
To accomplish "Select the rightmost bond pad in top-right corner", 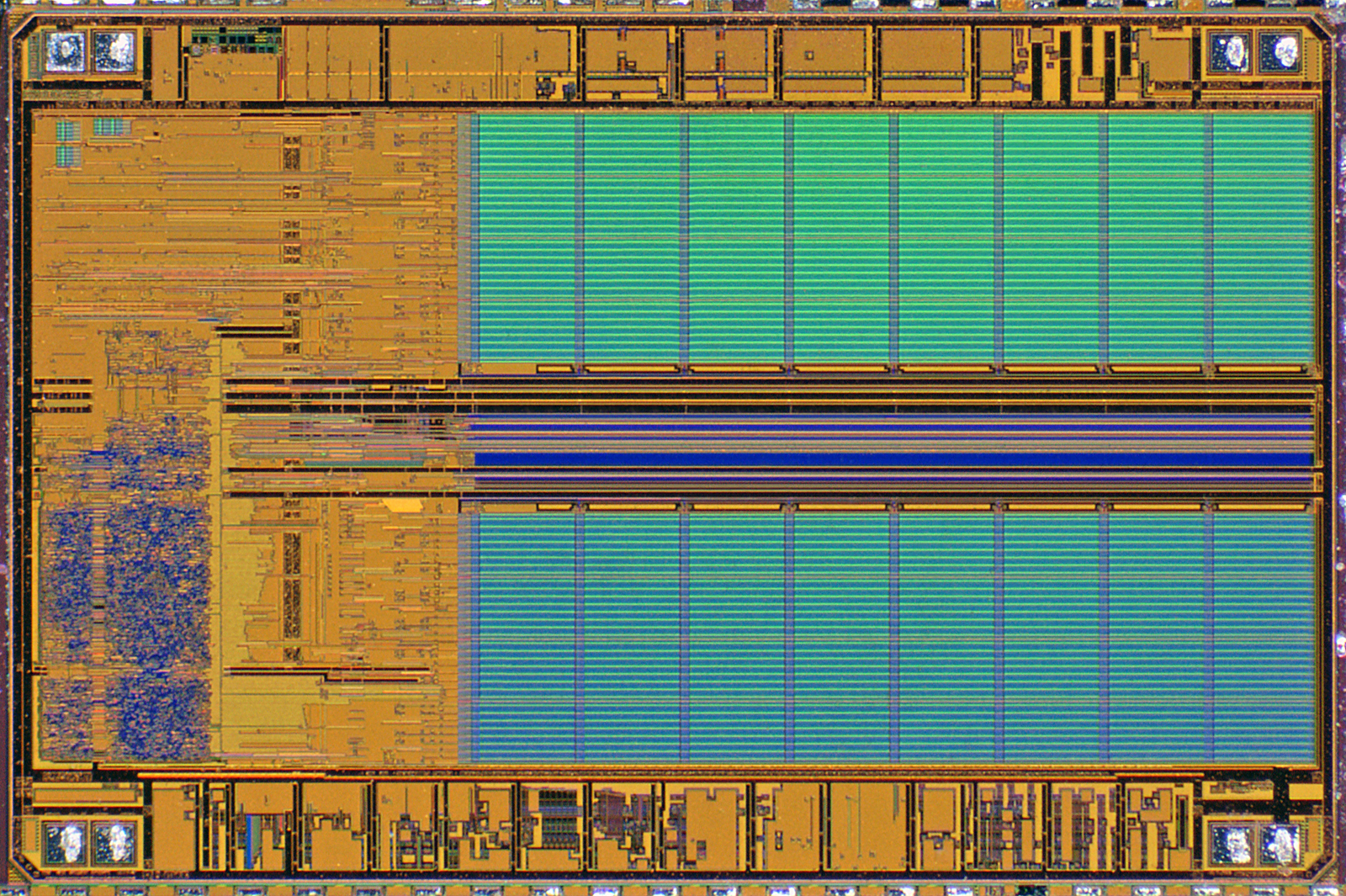I will pos(1280,52).
